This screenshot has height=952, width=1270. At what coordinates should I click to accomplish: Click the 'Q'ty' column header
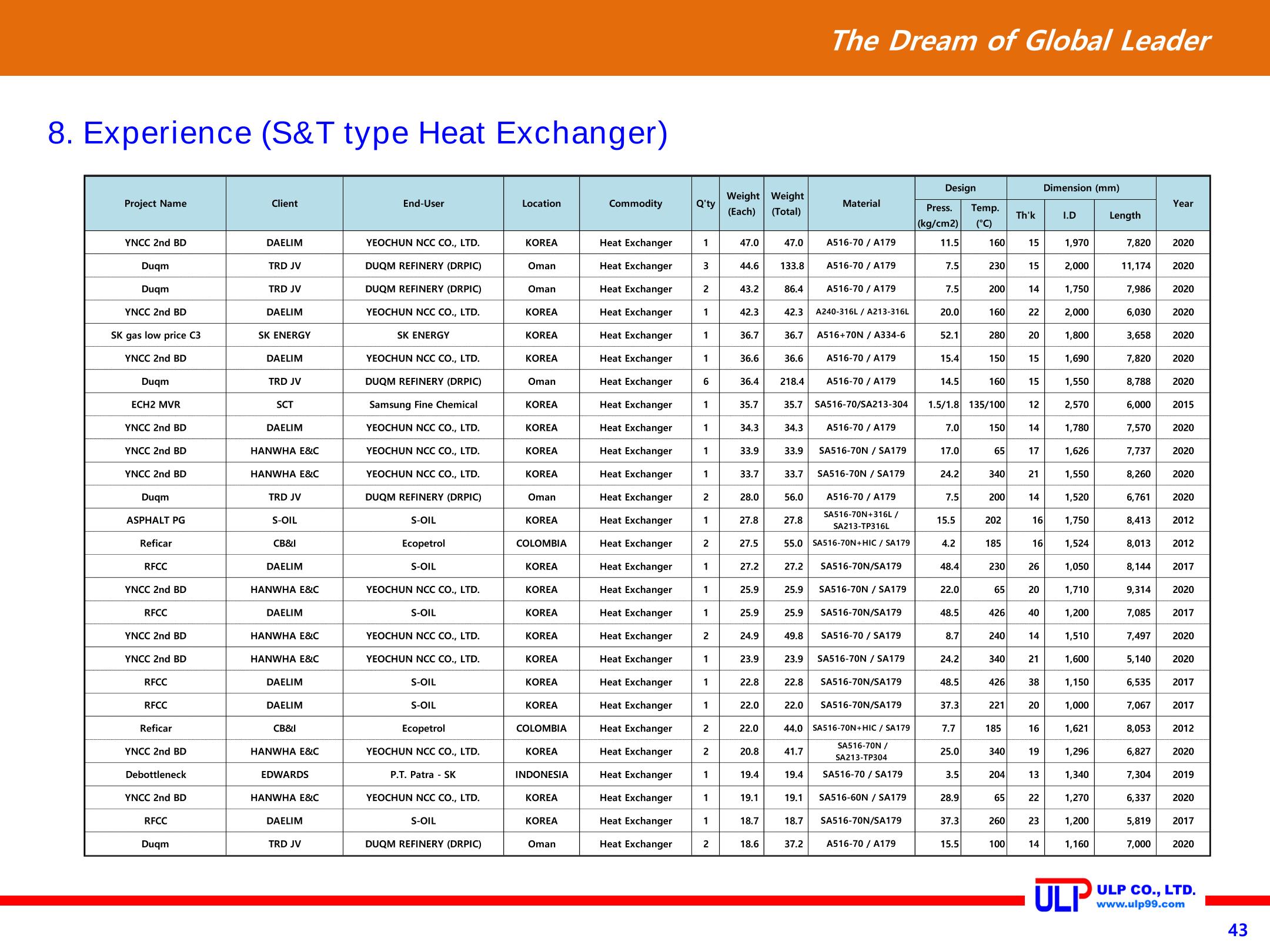[x=706, y=203]
